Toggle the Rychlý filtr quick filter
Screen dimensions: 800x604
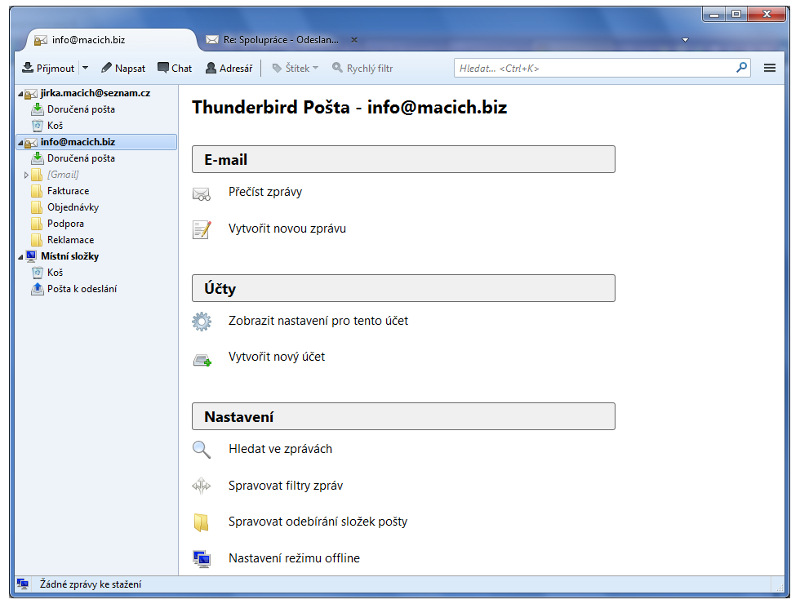tap(363, 68)
